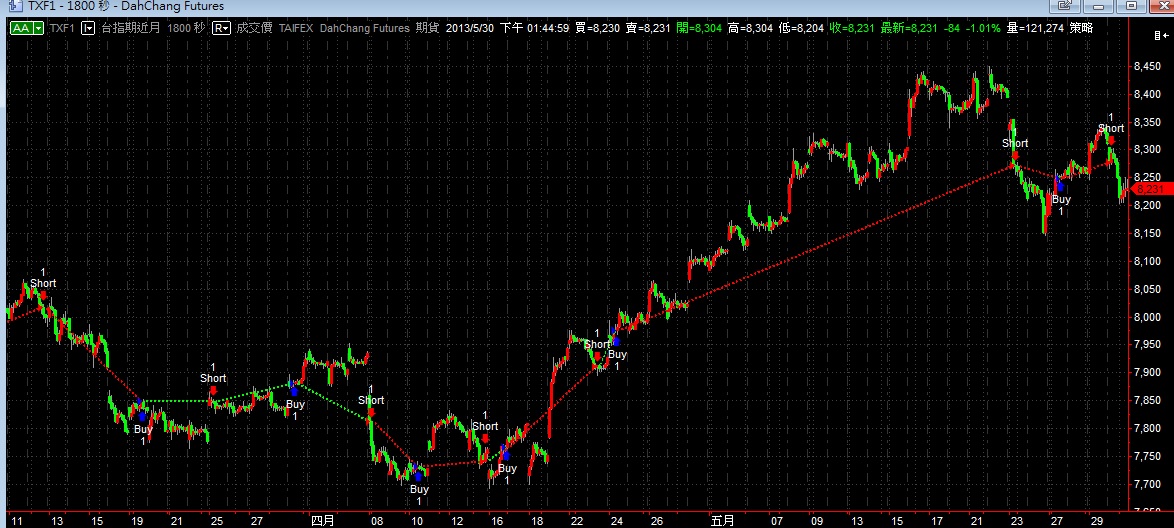Image resolution: width=1174 pixels, height=528 pixels.
Task: Click the -1.01% percent change value
Action: tap(985, 28)
